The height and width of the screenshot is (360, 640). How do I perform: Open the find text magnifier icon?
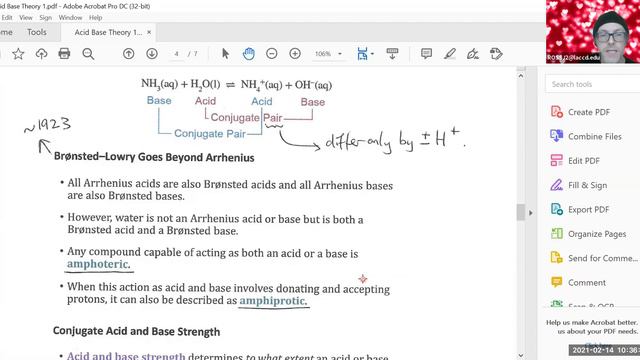pos(88,54)
